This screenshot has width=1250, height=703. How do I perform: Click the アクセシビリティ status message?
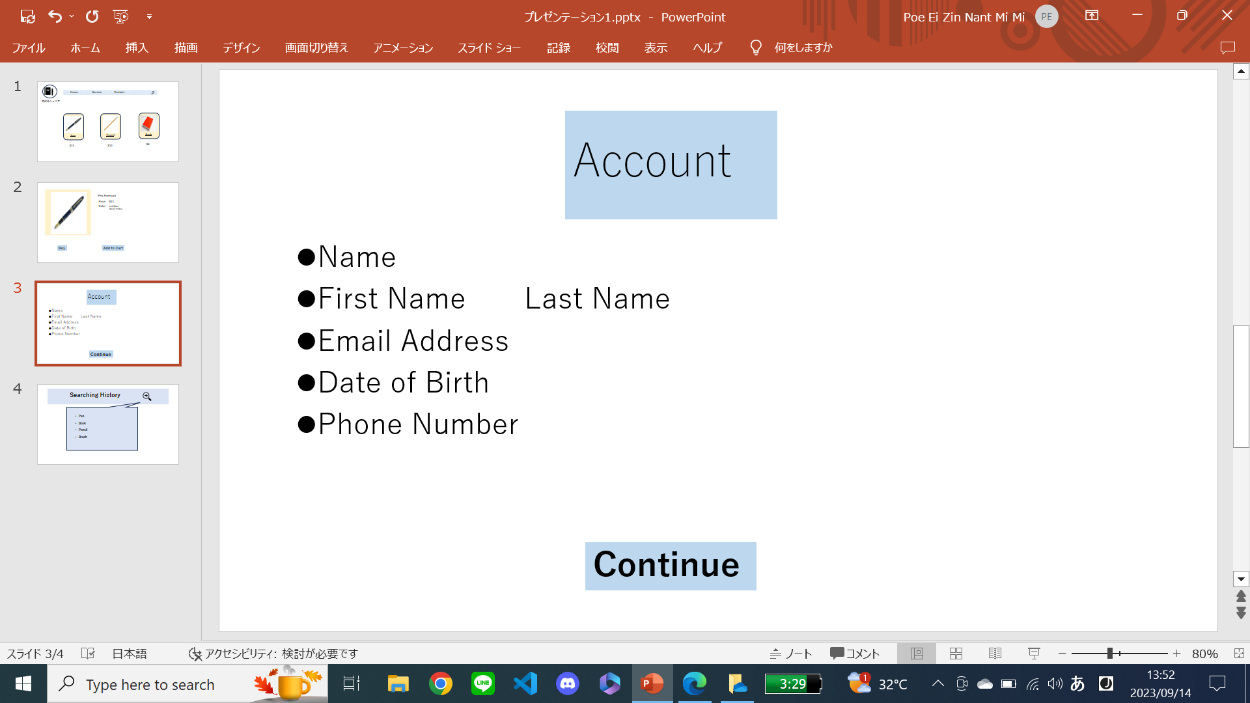click(x=273, y=653)
